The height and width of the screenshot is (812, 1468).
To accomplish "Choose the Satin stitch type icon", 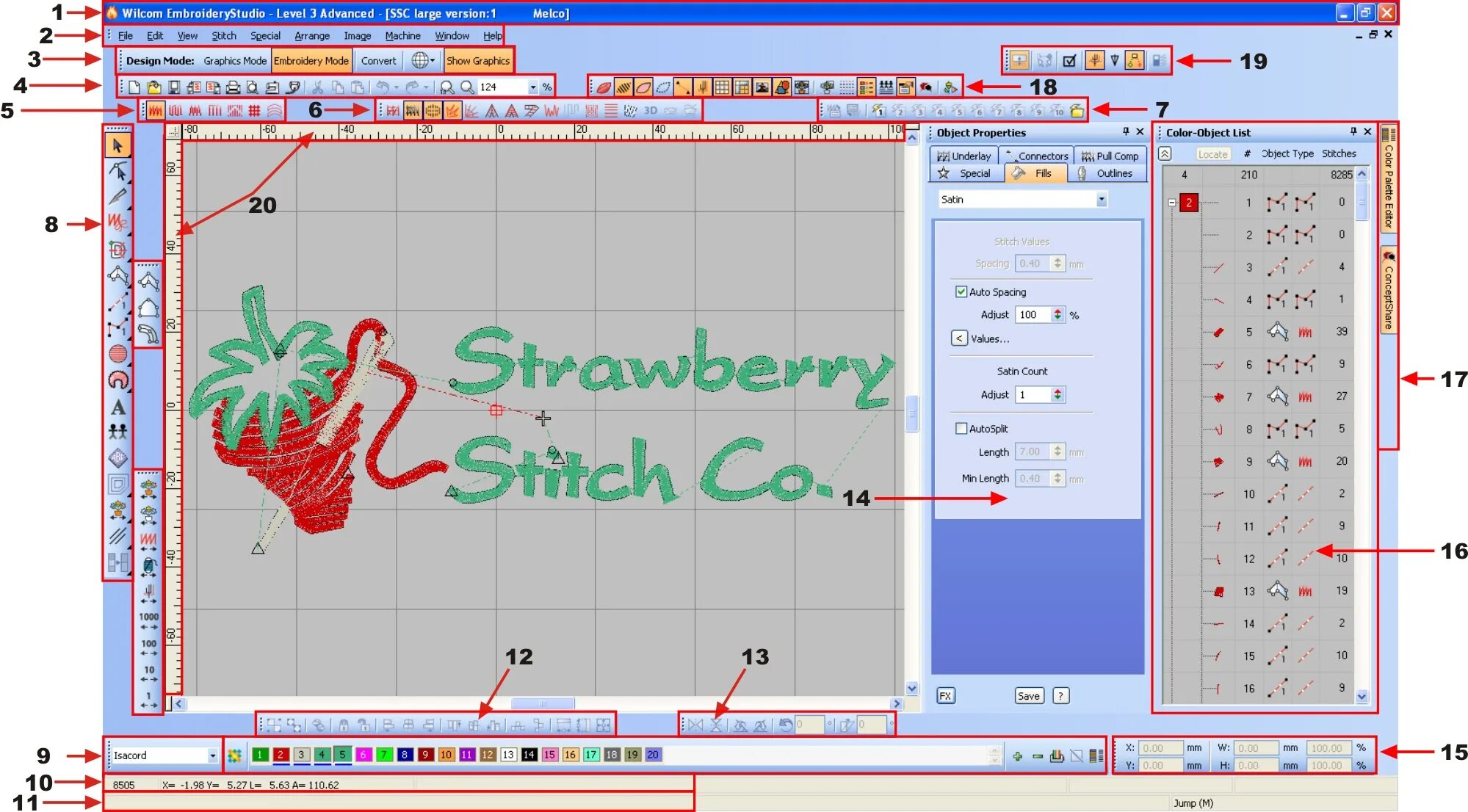I will (x=155, y=111).
